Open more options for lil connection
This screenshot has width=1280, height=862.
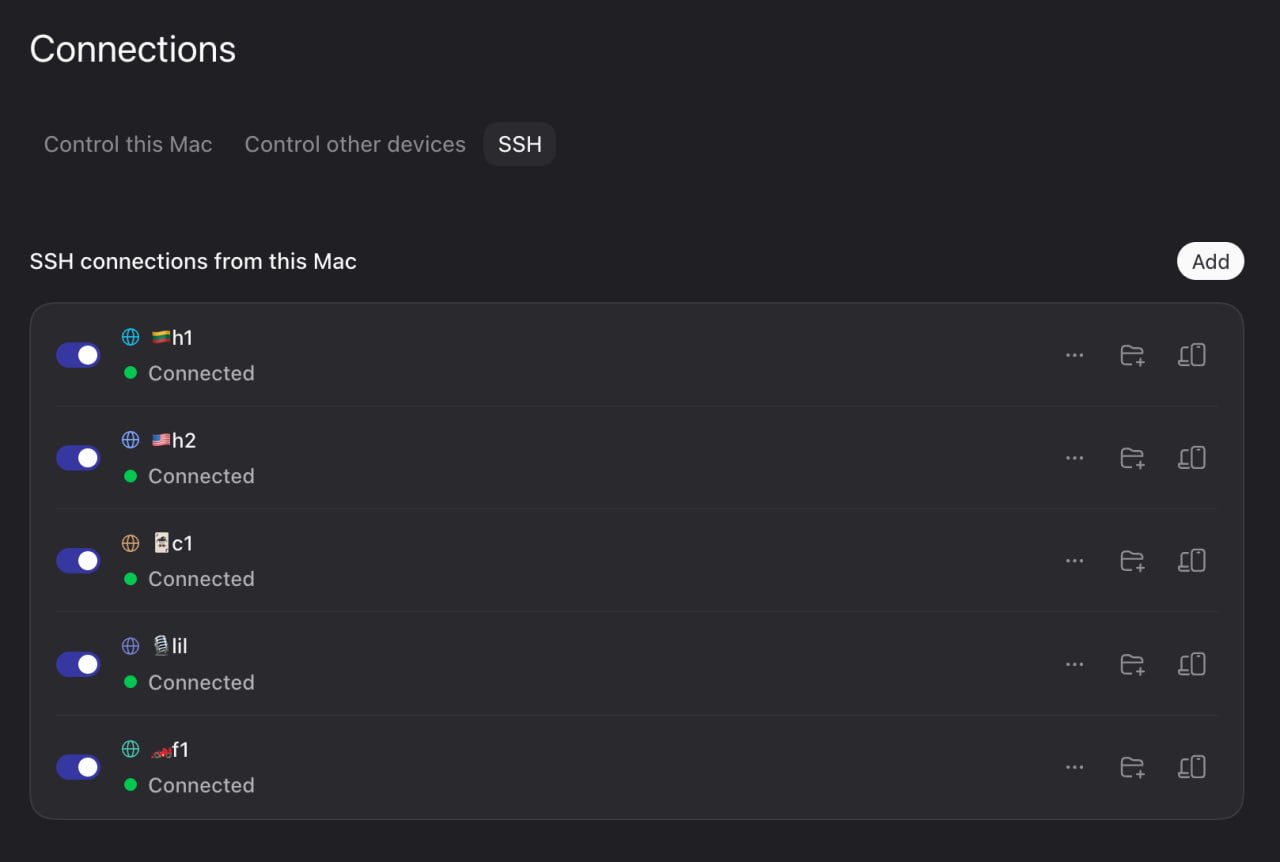pos(1074,664)
